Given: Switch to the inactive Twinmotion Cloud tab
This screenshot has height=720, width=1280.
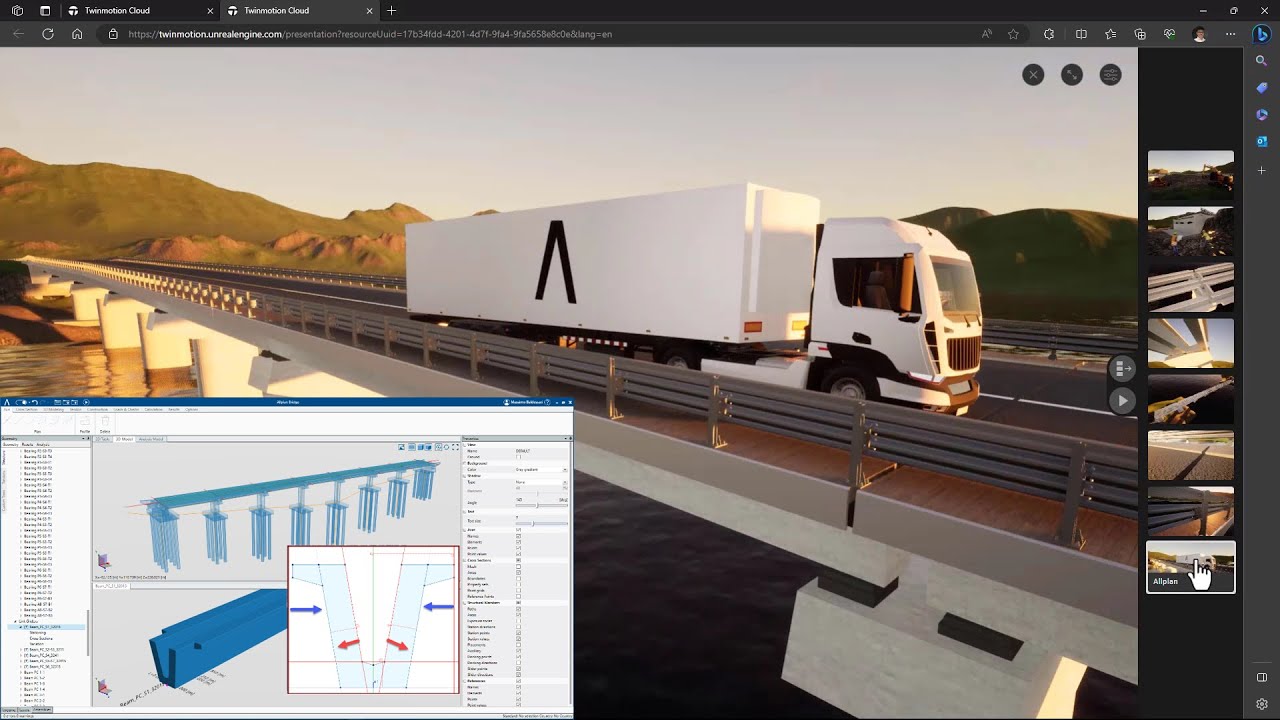Looking at the screenshot, I should [x=140, y=10].
